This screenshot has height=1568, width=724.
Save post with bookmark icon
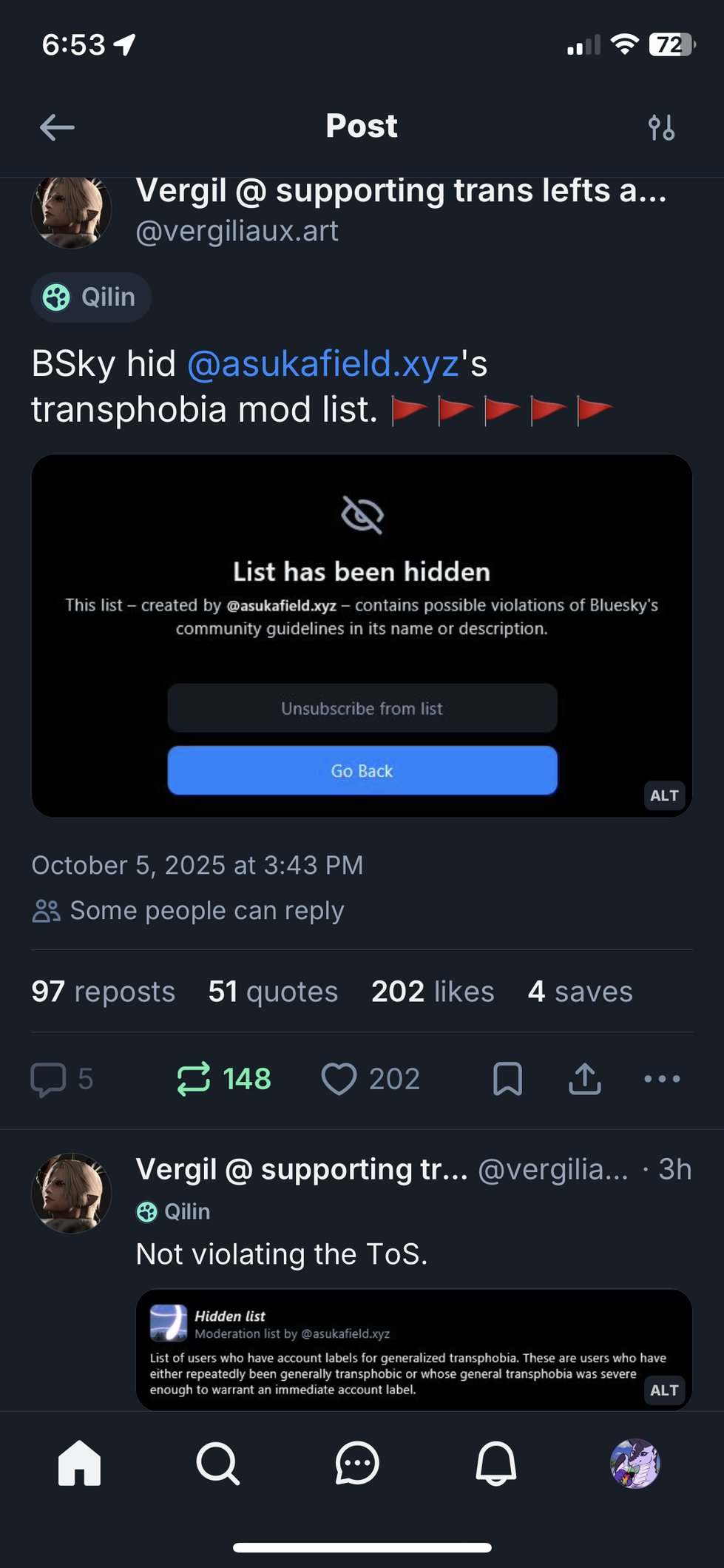coord(507,1079)
